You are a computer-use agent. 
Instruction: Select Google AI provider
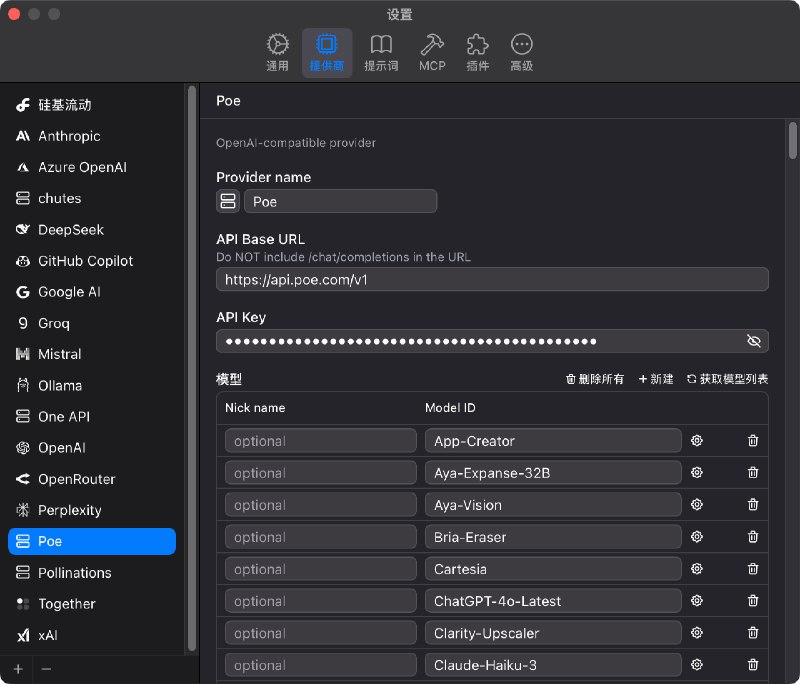tap(92, 292)
